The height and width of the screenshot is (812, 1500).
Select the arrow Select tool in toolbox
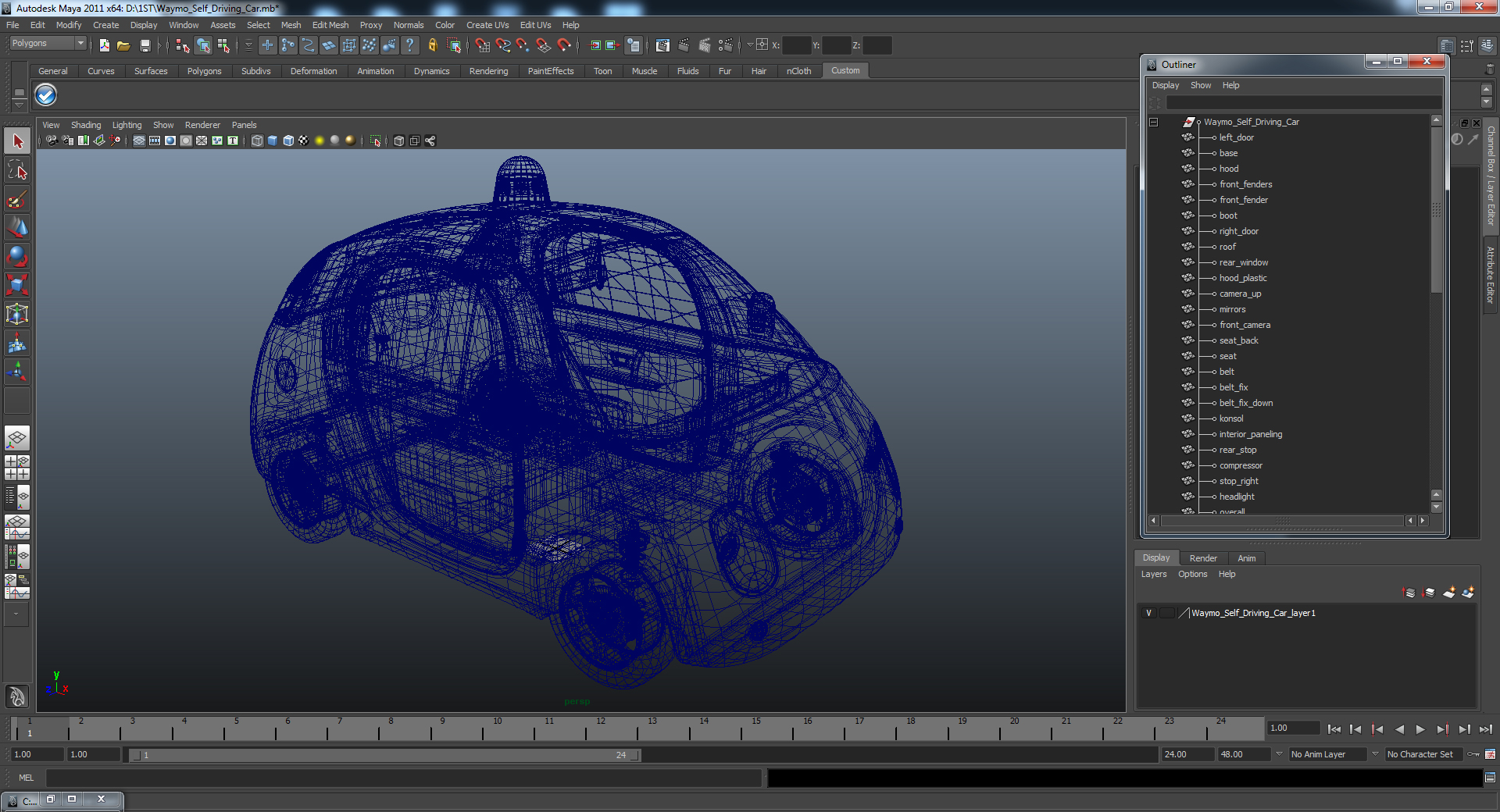click(x=17, y=141)
